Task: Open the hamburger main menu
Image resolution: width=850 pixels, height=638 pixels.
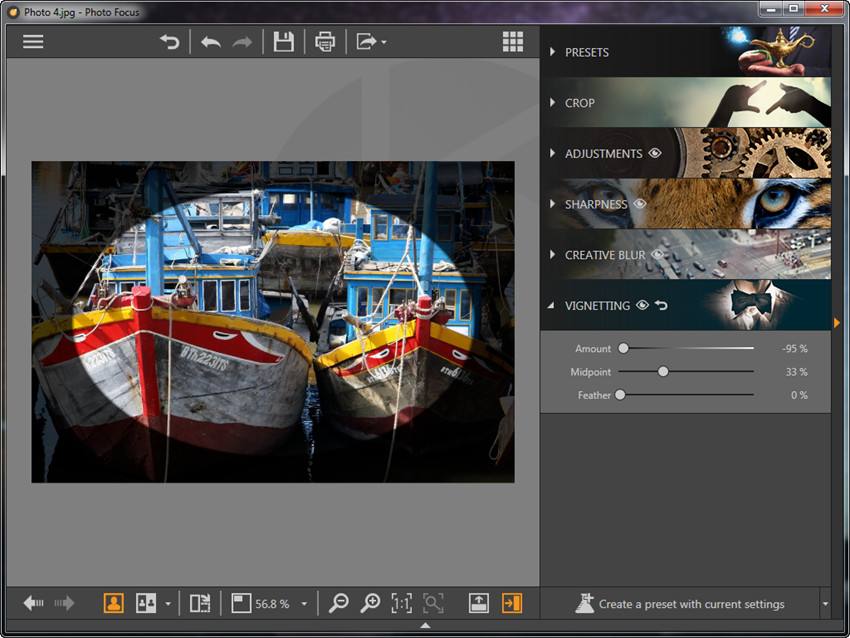Action: point(33,42)
